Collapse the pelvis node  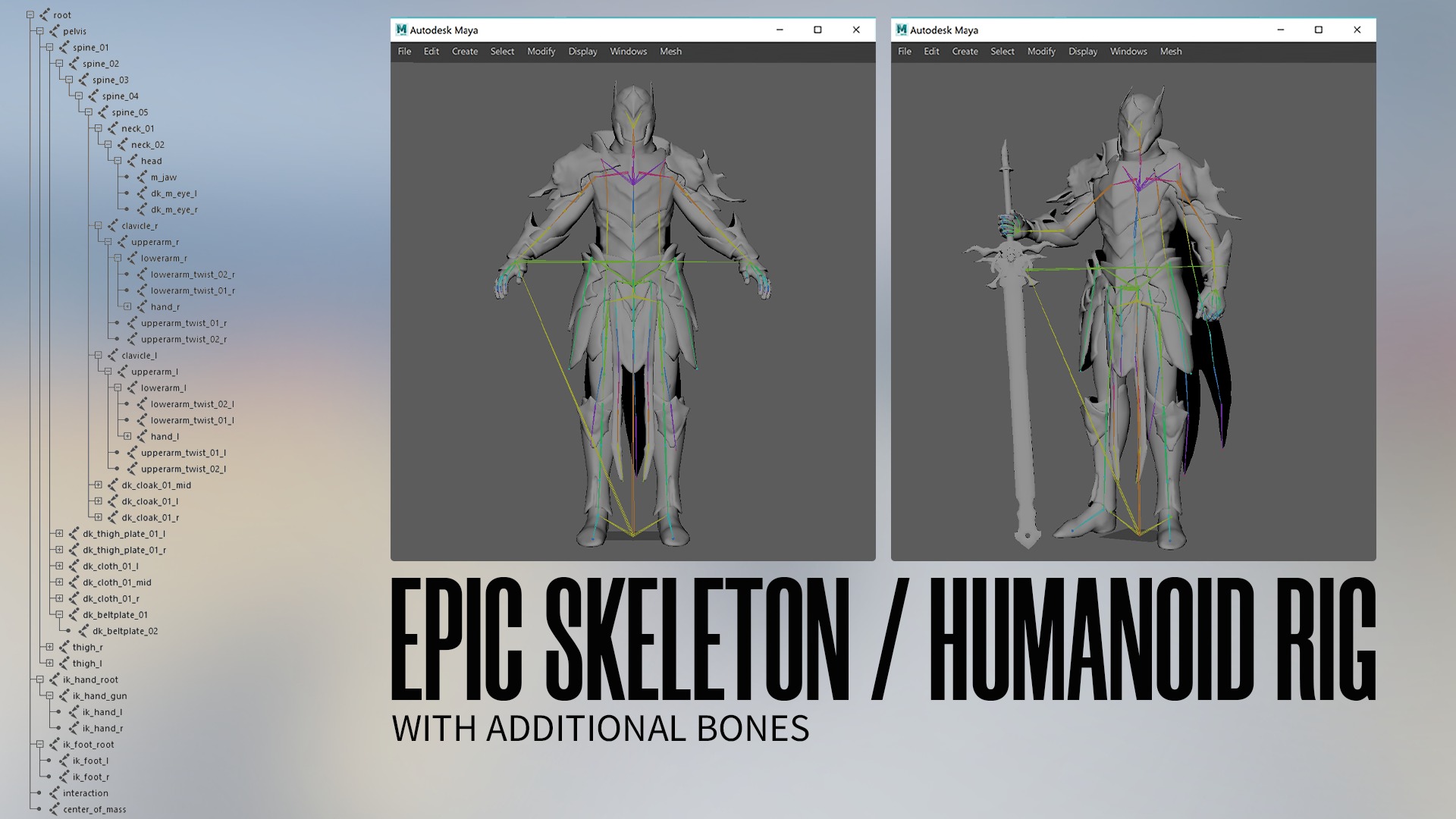[40, 31]
